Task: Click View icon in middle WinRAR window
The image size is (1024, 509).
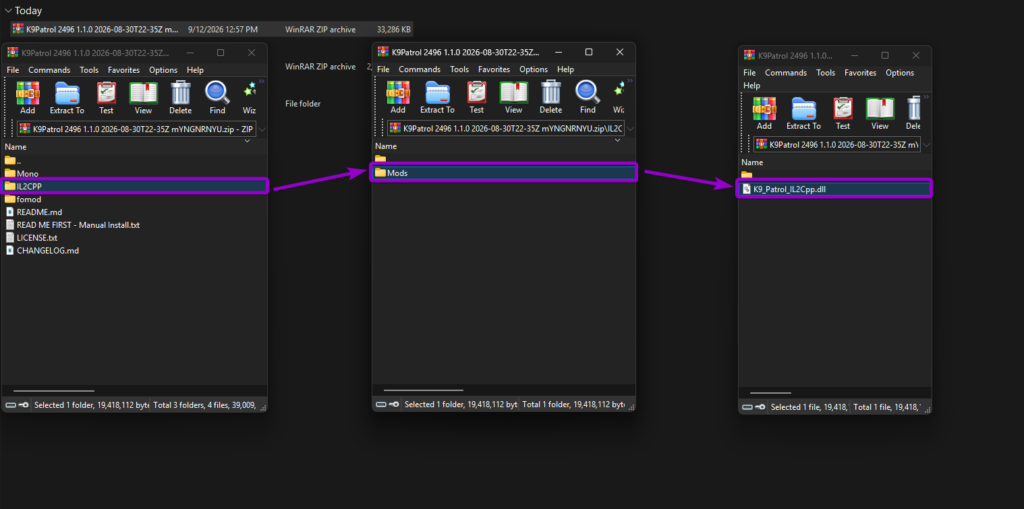Action: (x=513, y=97)
